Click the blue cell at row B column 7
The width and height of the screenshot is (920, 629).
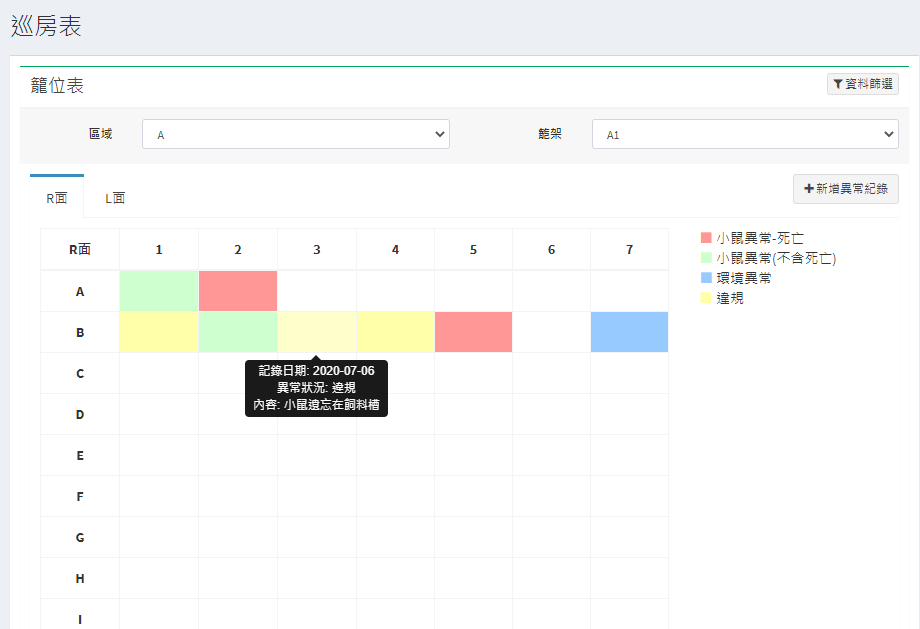pyautogui.click(x=629, y=332)
